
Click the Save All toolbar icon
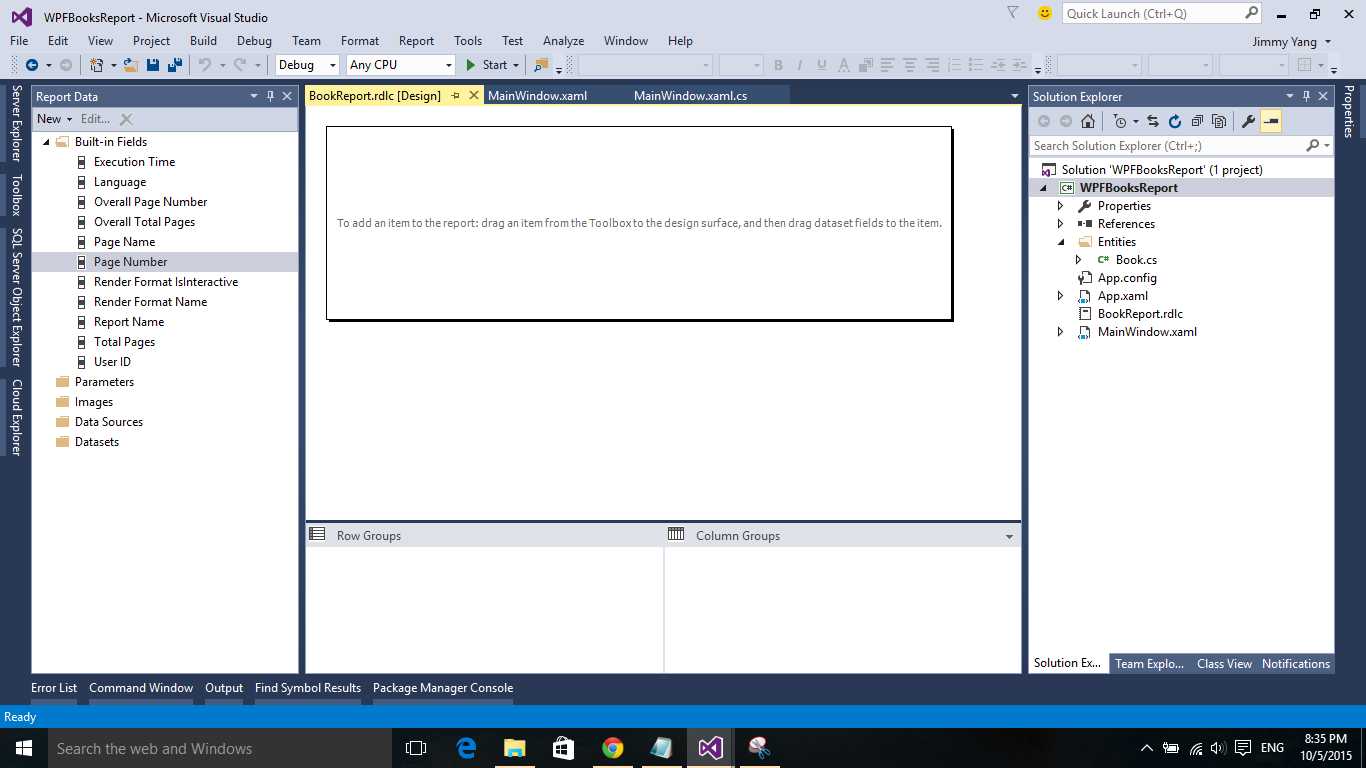[x=175, y=65]
